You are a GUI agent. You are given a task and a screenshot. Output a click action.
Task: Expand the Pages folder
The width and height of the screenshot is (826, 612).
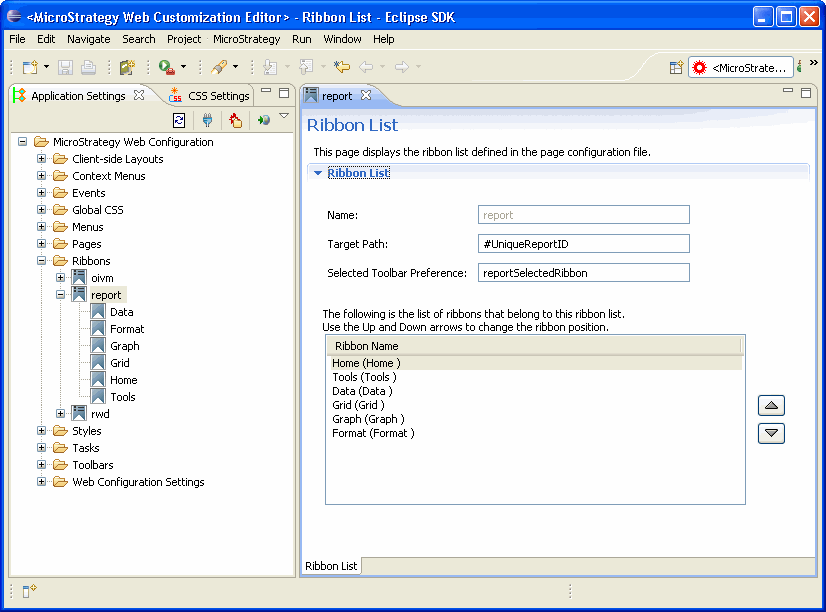[x=42, y=243]
